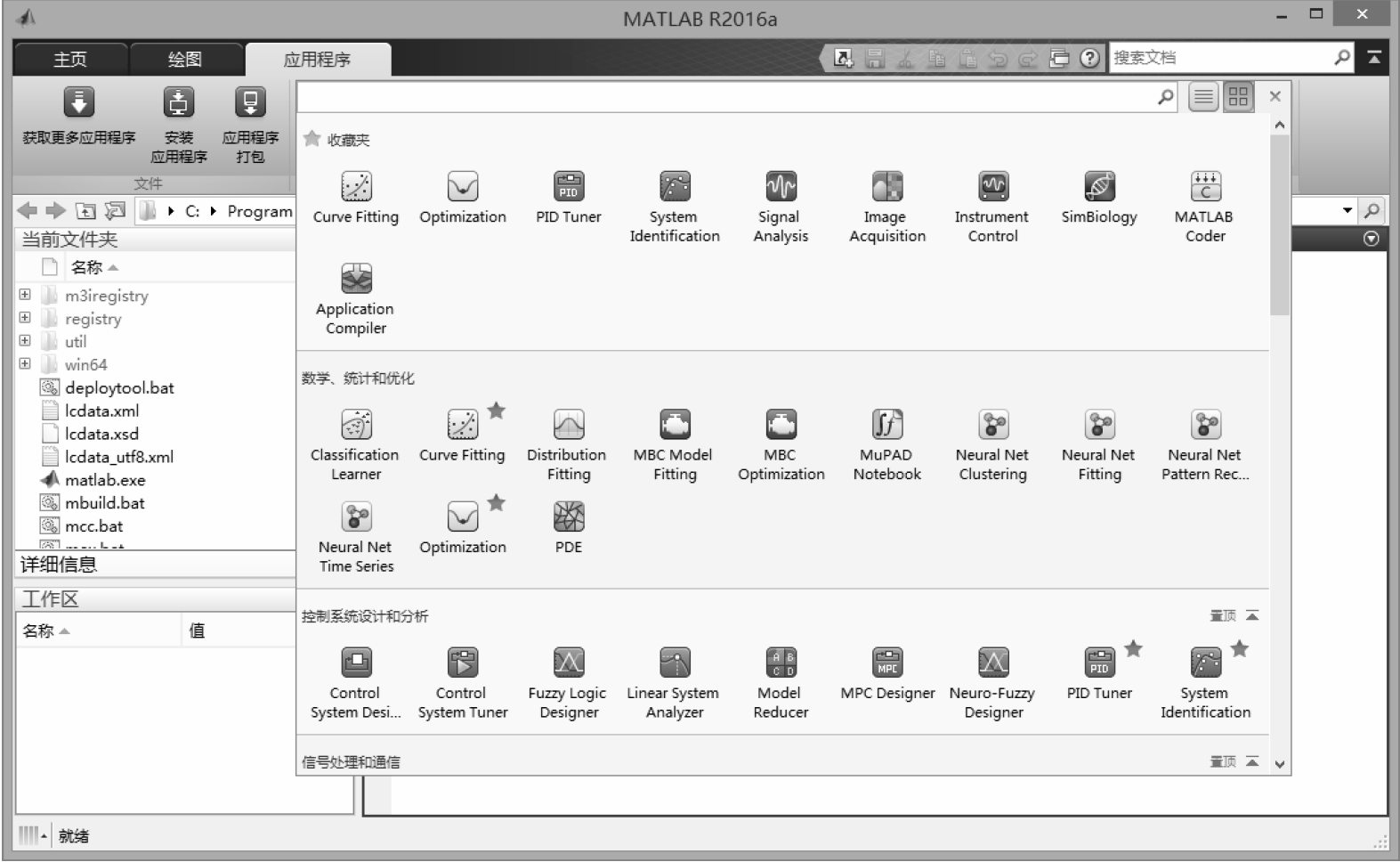Open the SimBiology app

[x=1099, y=197]
